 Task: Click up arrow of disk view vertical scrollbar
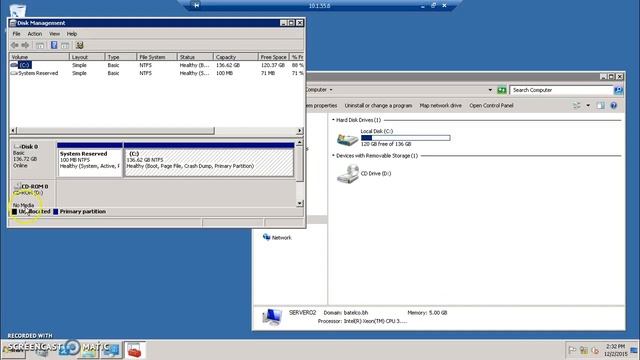coord(300,143)
